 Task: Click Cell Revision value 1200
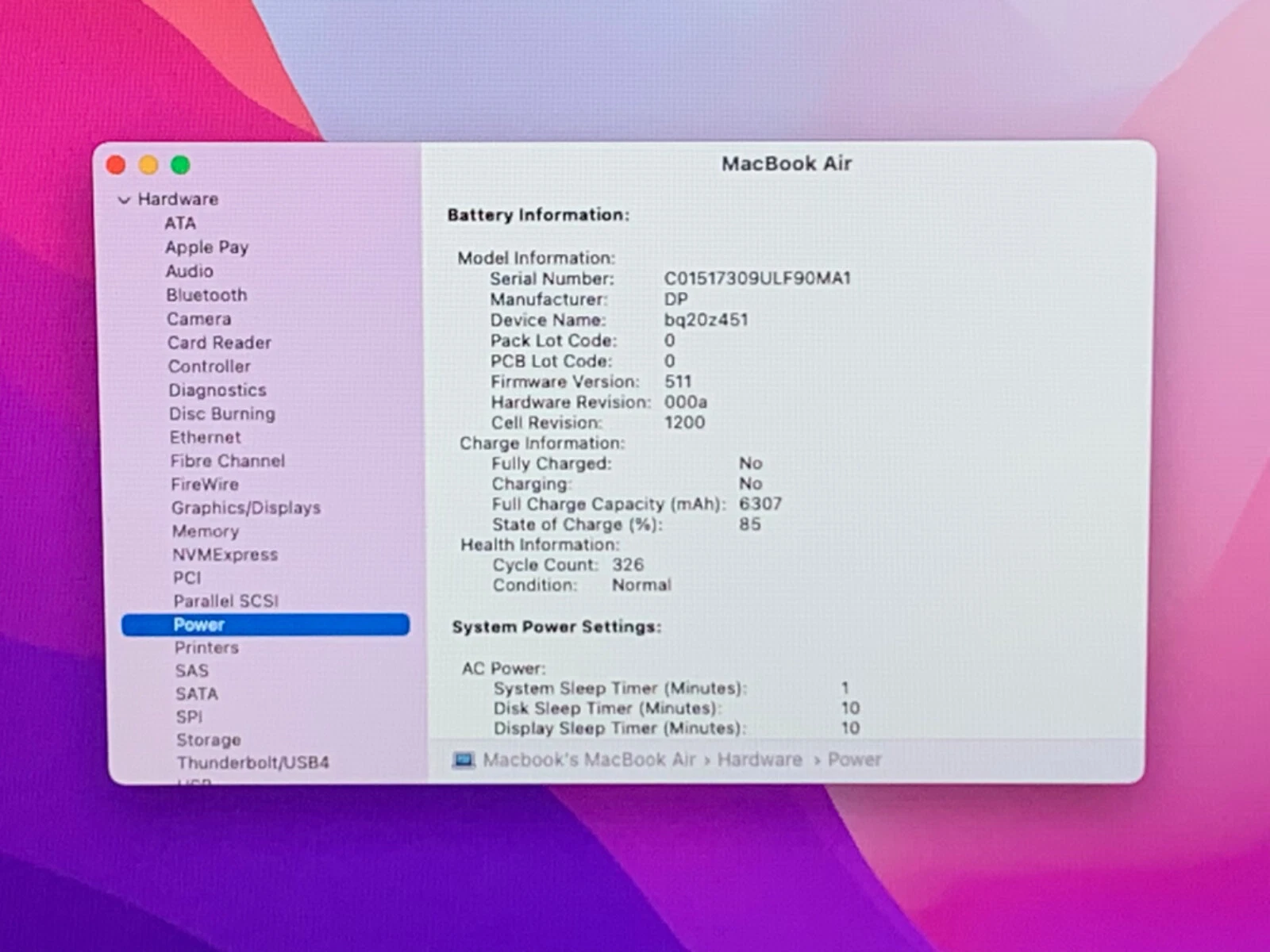(684, 423)
